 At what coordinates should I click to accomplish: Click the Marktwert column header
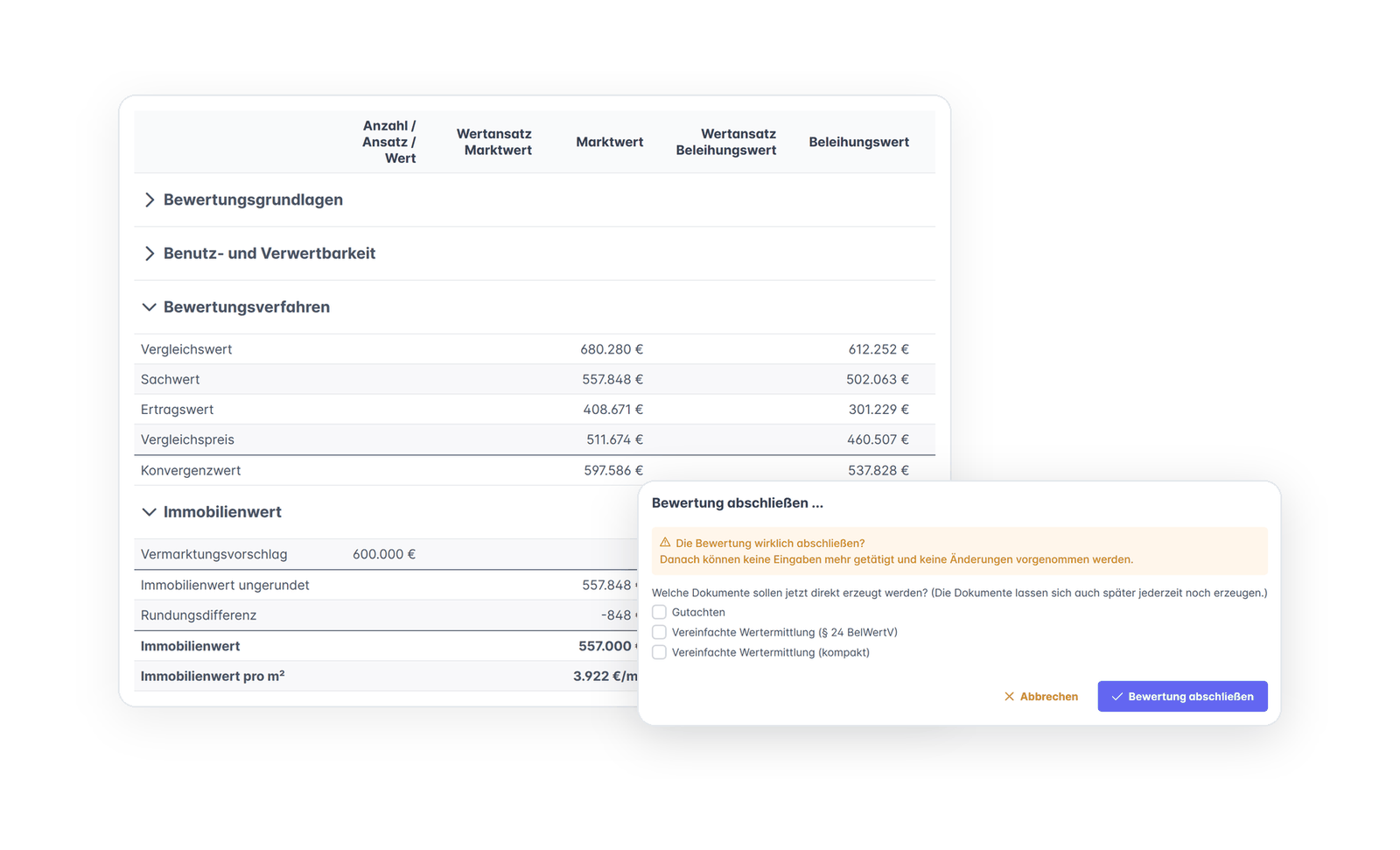(610, 142)
